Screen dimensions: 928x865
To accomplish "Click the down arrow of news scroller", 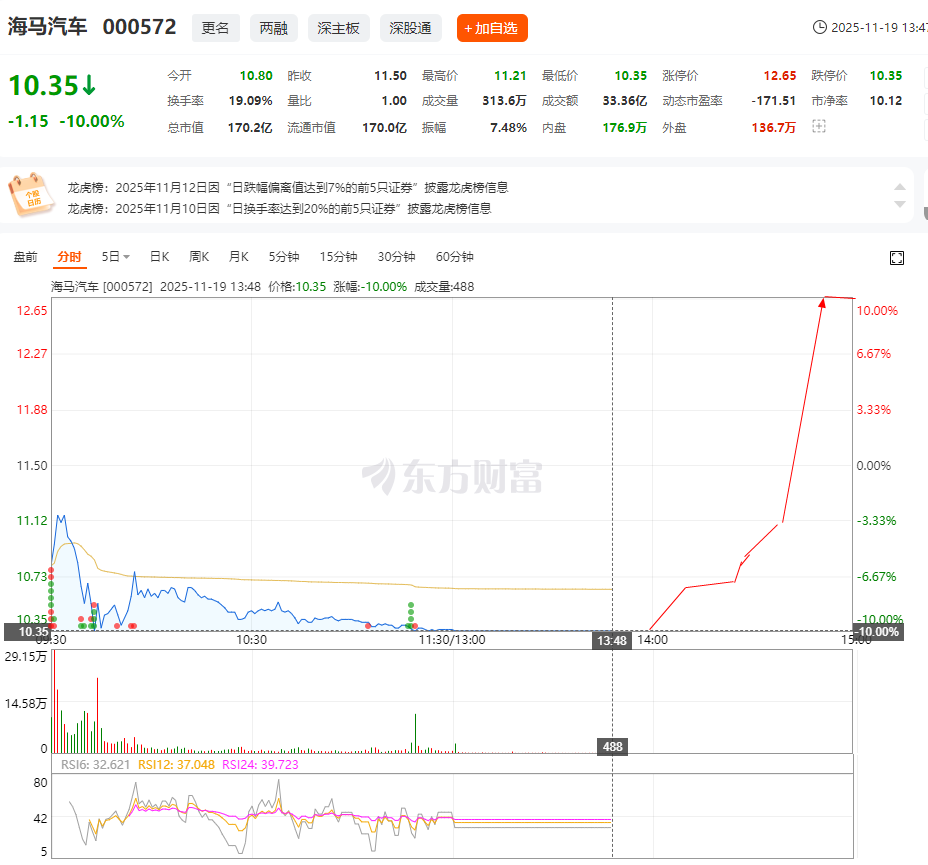I will point(900,204).
